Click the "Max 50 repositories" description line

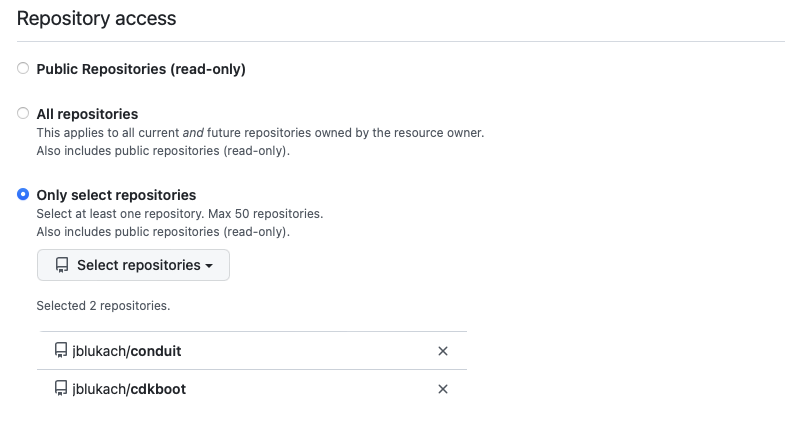pyautogui.click(x=180, y=214)
